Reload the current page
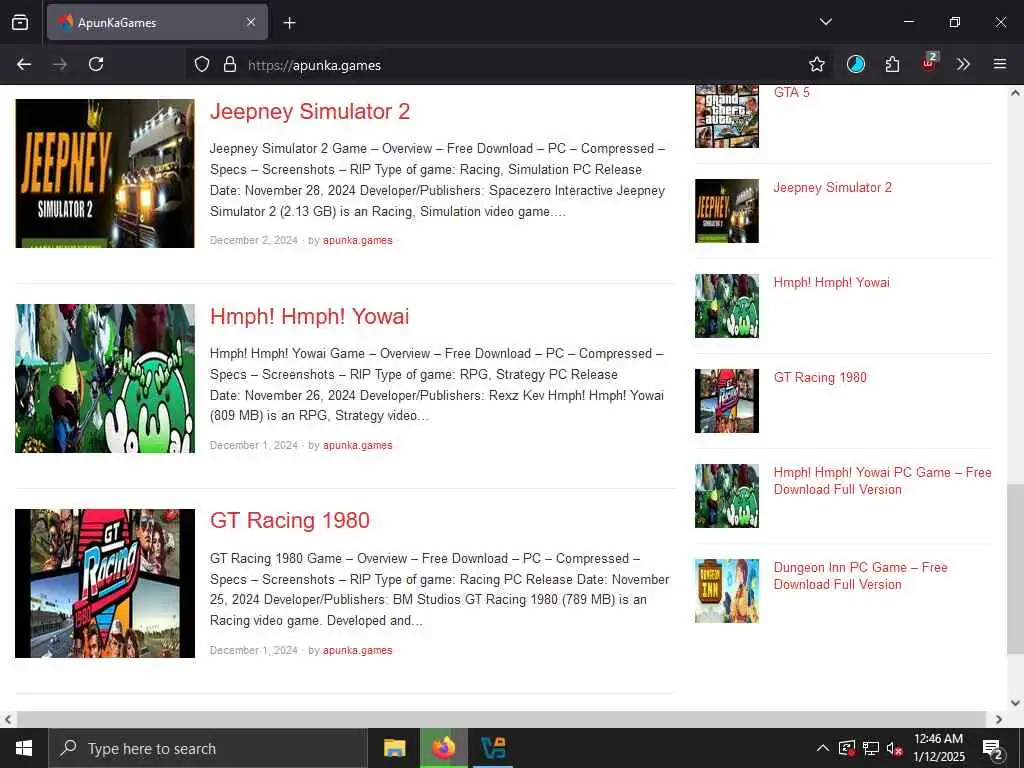The height and width of the screenshot is (768, 1024). (x=96, y=64)
